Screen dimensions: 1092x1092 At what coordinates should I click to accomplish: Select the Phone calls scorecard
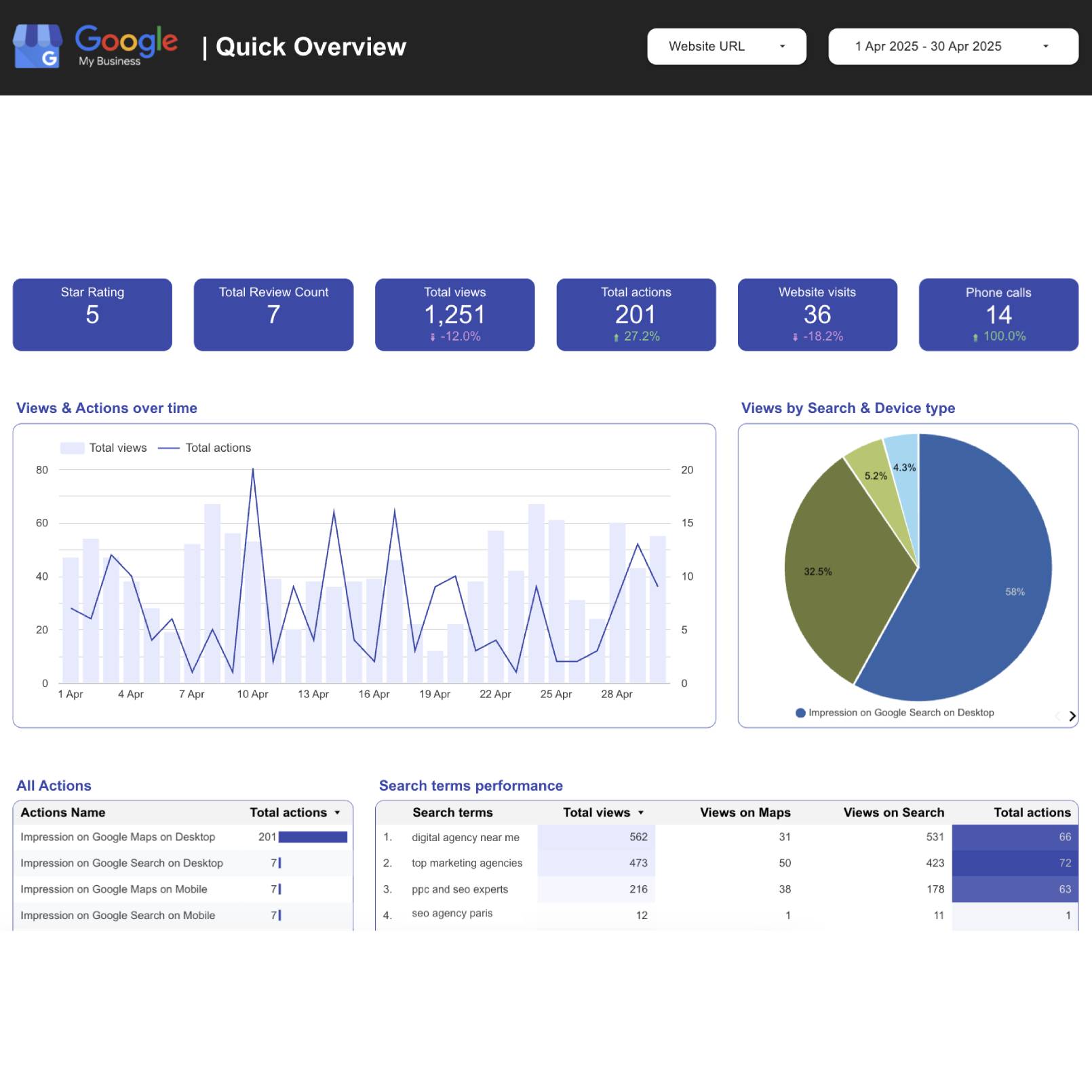(x=998, y=314)
